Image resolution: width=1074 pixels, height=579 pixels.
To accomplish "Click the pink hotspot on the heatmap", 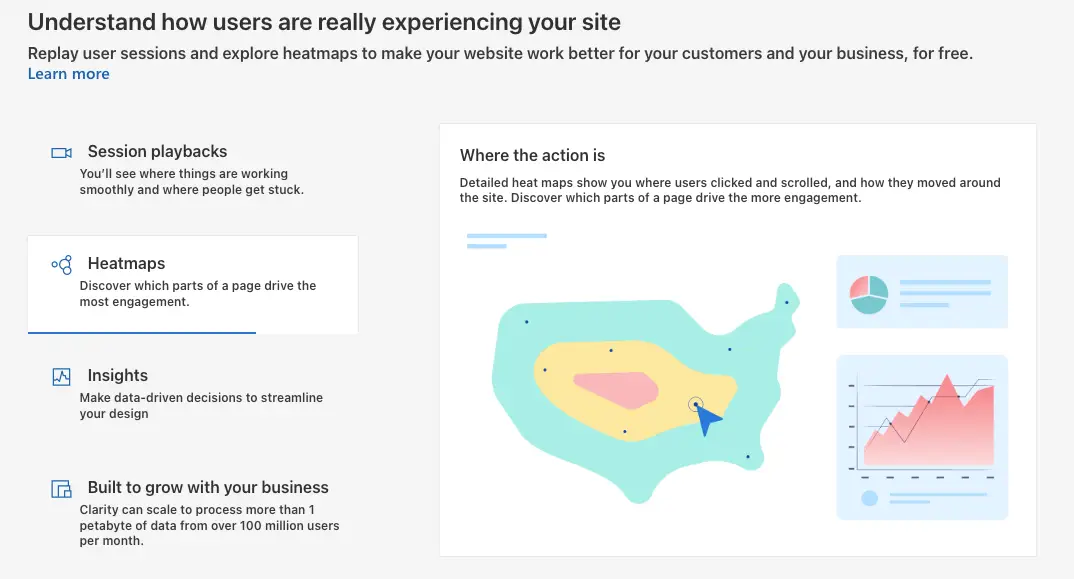I will pos(616,390).
